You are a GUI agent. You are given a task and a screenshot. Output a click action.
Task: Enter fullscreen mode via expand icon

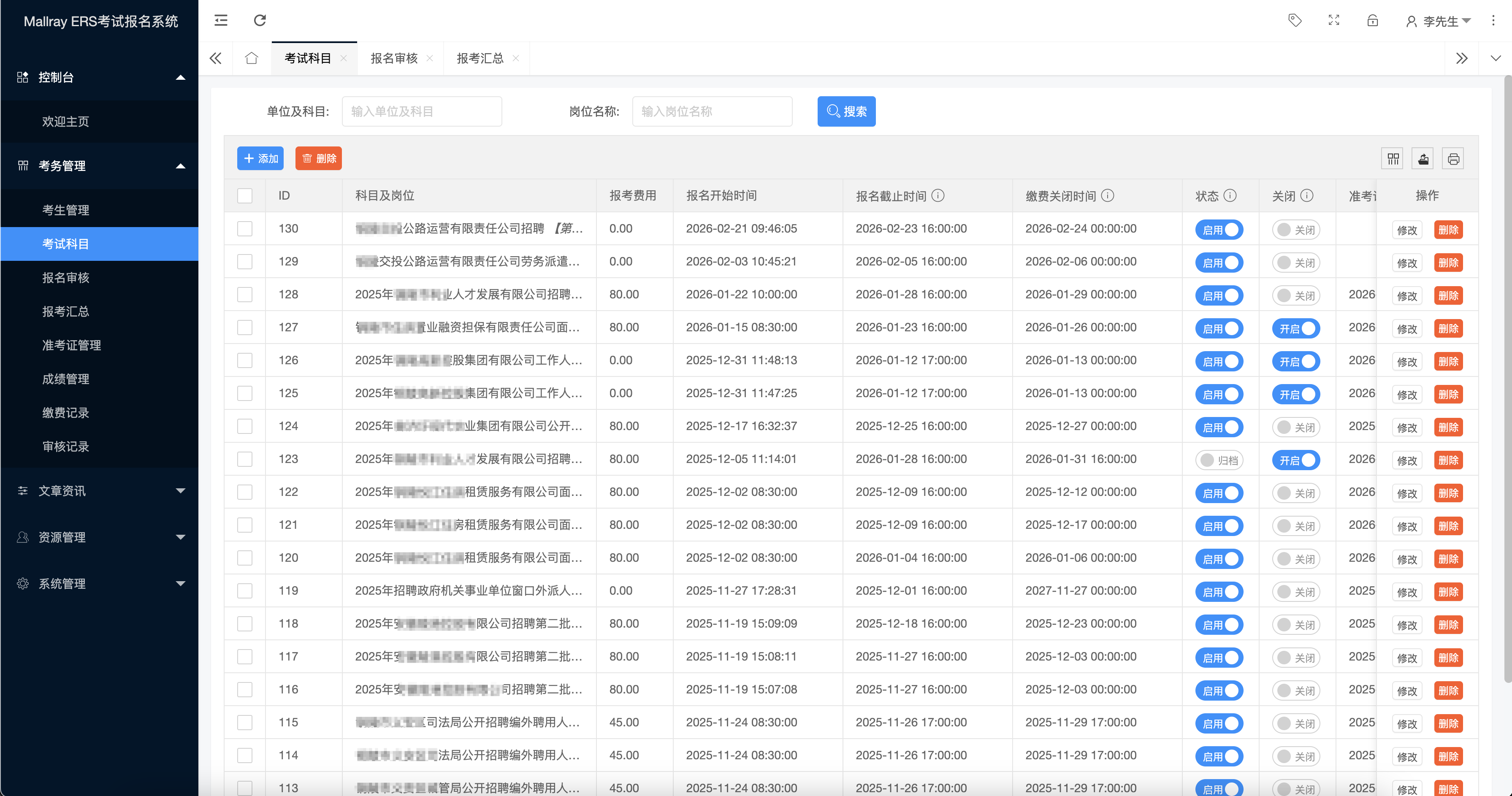click(x=1333, y=21)
